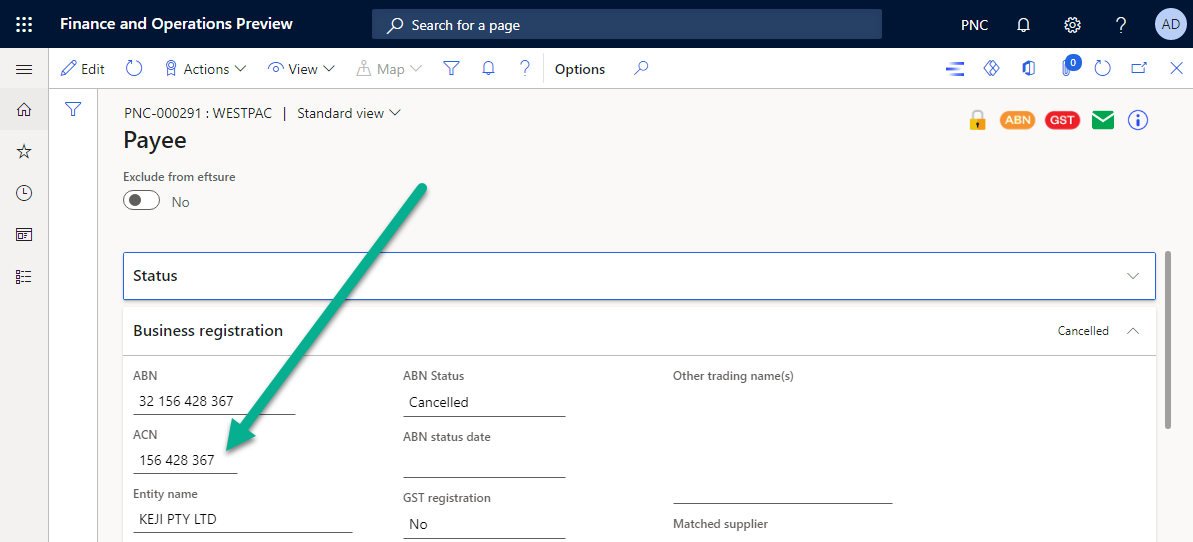Open the help question mark in header

coord(1121,25)
